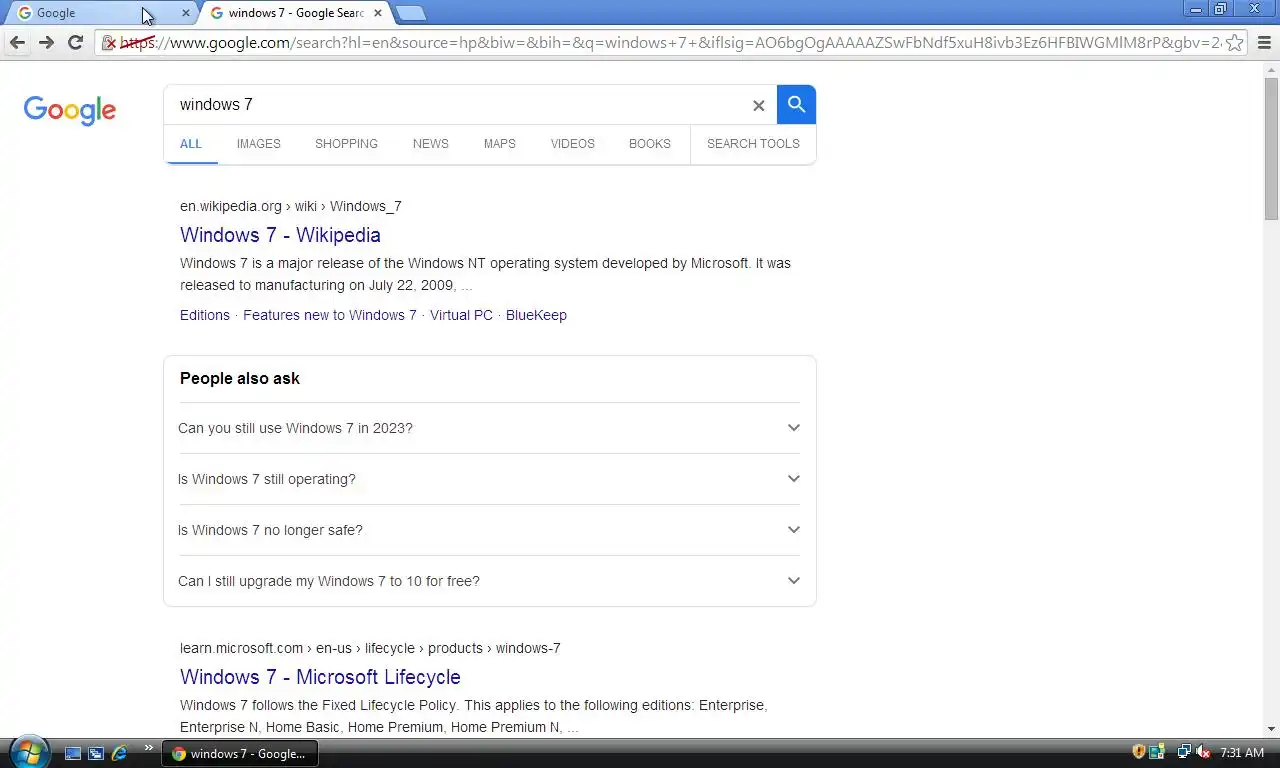Open a new browser tab

pos(410,13)
